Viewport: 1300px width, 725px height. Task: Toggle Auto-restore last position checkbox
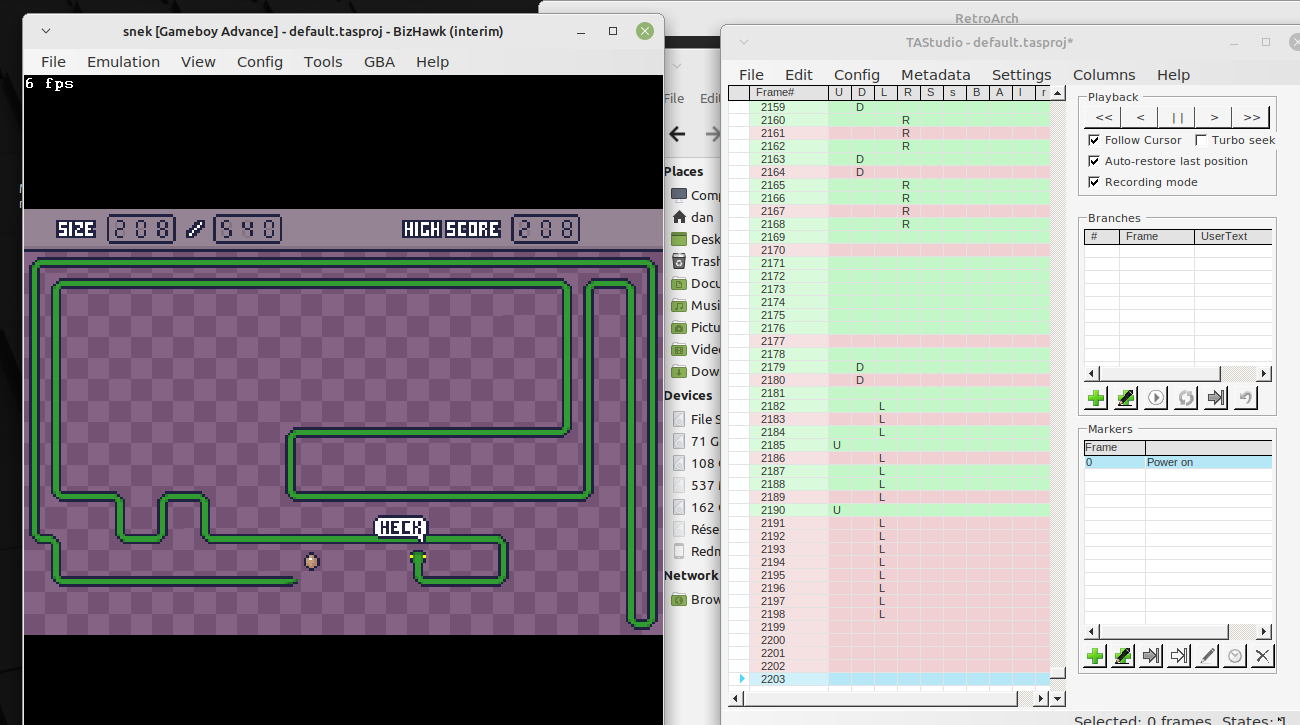(x=1094, y=161)
